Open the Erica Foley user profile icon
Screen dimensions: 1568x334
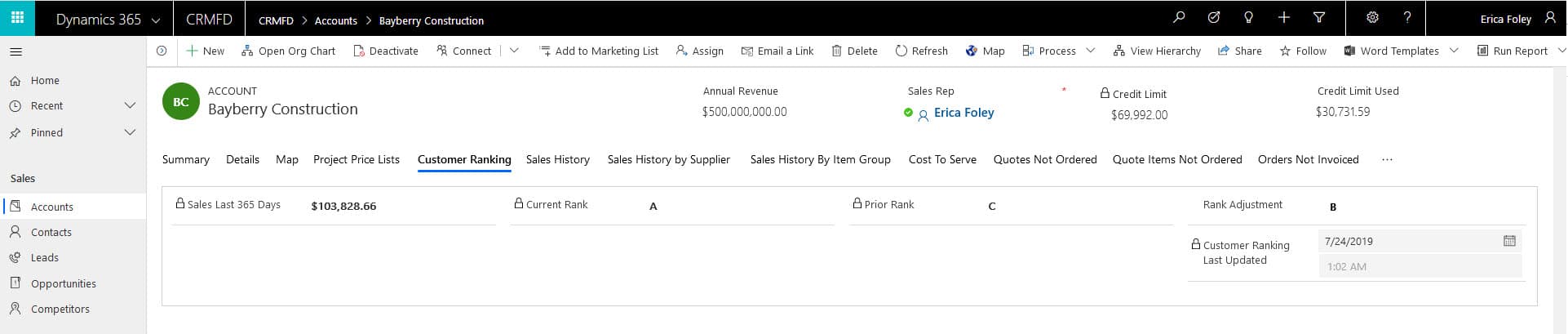[x=1550, y=17]
